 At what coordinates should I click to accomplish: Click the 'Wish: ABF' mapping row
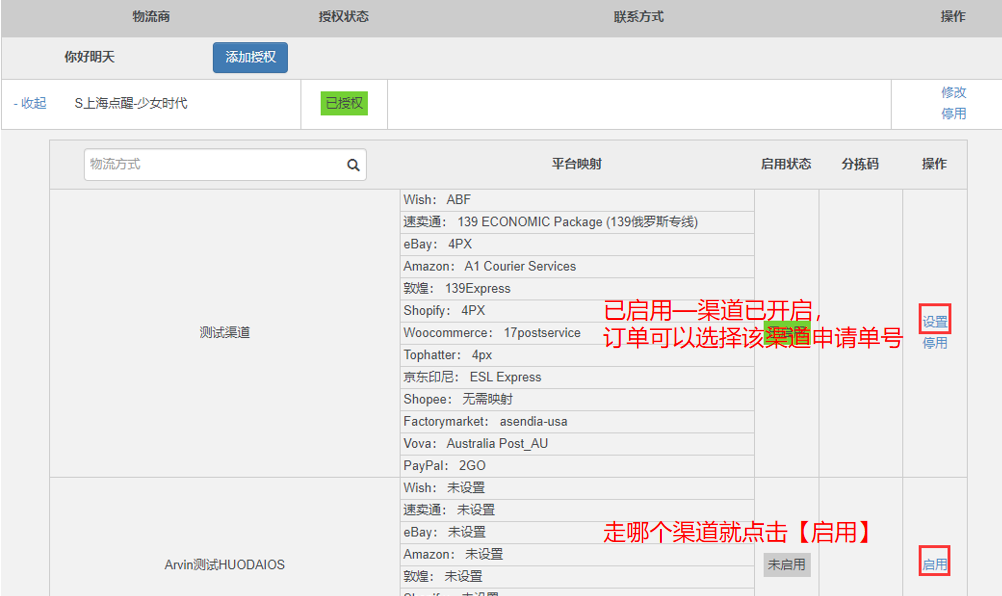click(577, 200)
